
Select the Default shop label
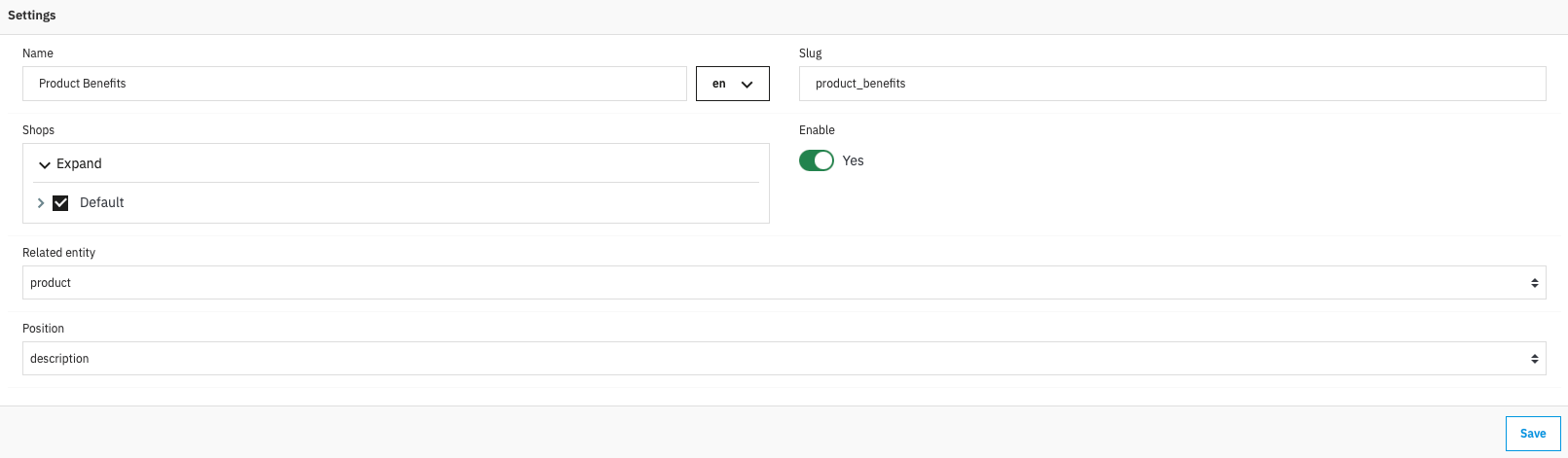pos(102,203)
